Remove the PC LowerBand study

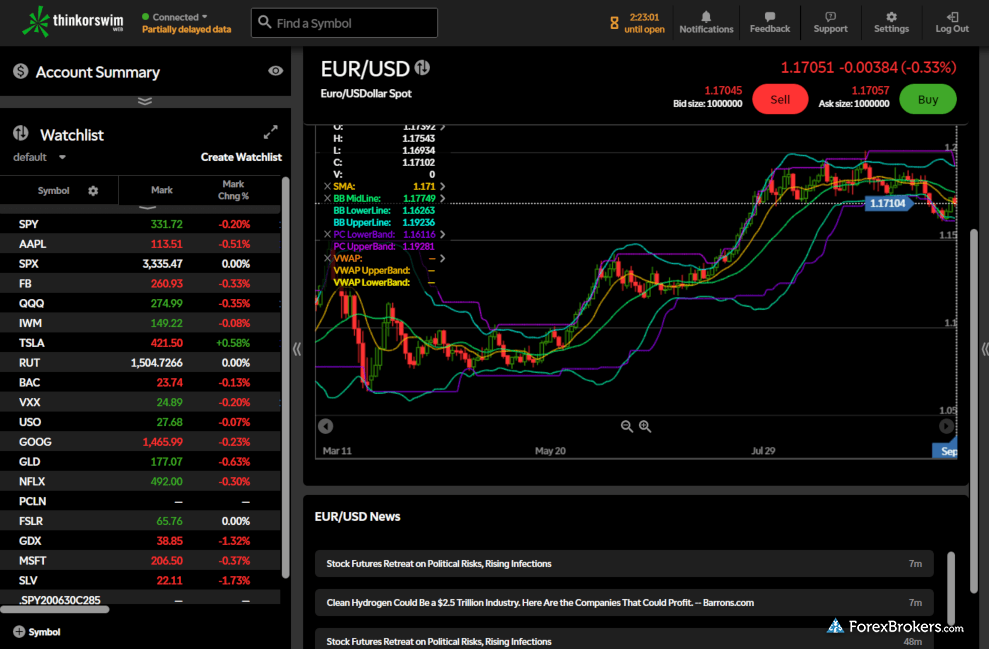coord(327,234)
